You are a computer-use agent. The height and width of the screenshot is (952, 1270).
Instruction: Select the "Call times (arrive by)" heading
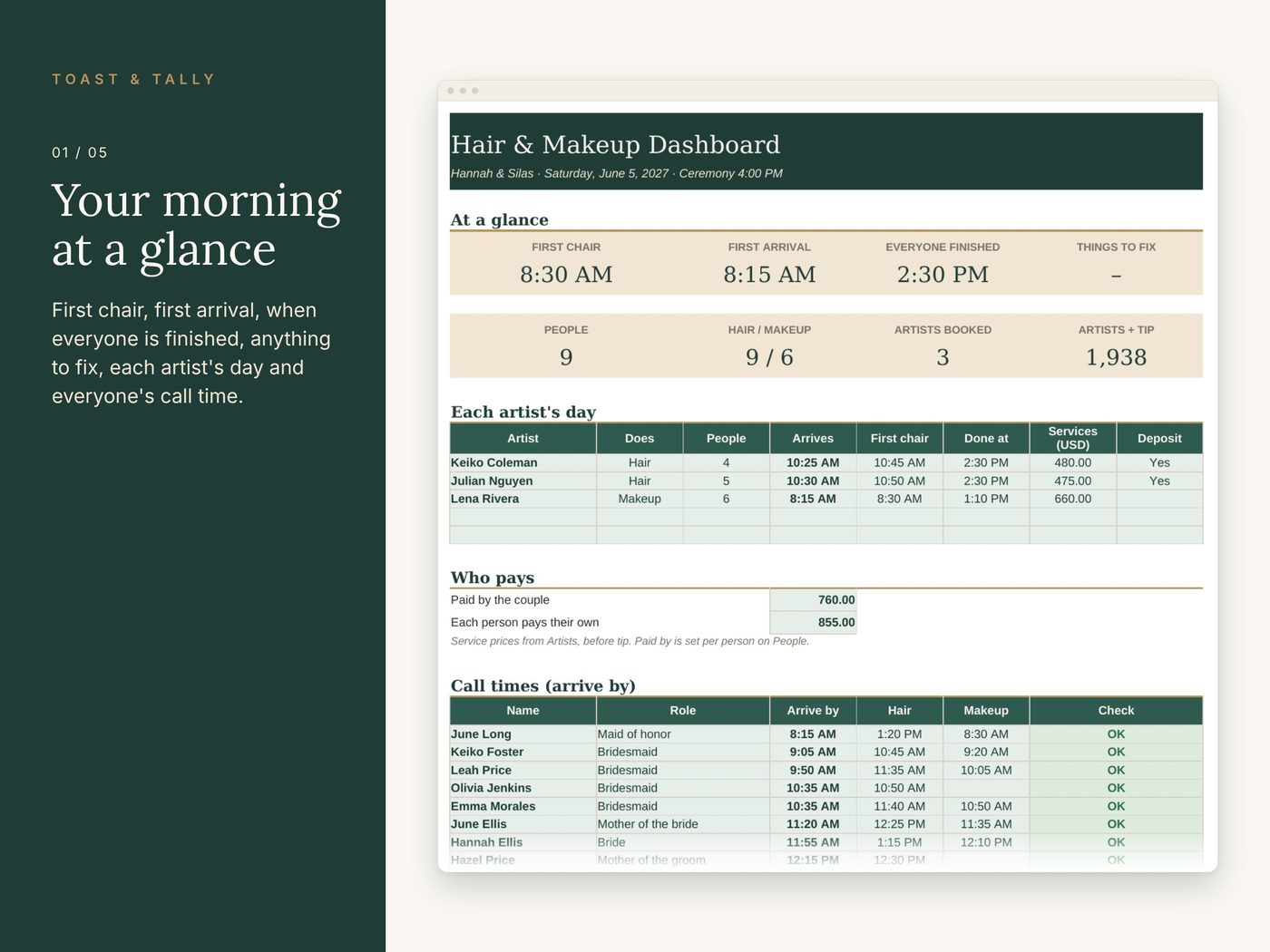pyautogui.click(x=543, y=685)
